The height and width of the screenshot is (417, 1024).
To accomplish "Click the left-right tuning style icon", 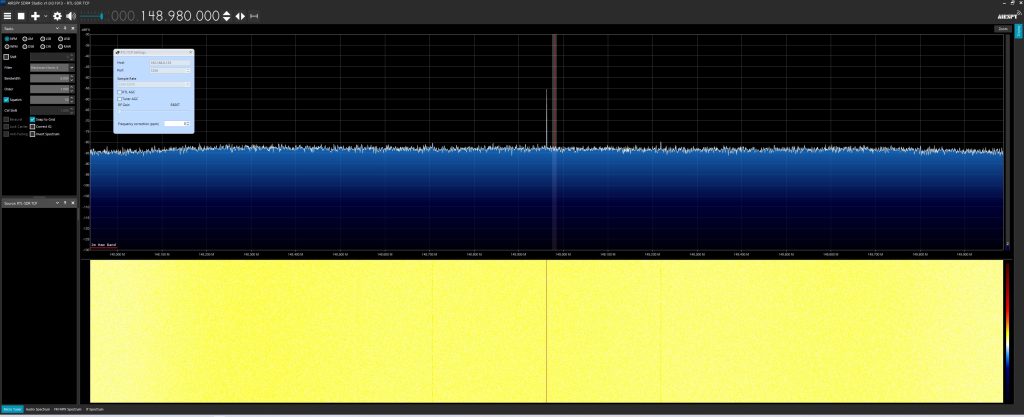I will click(x=240, y=16).
